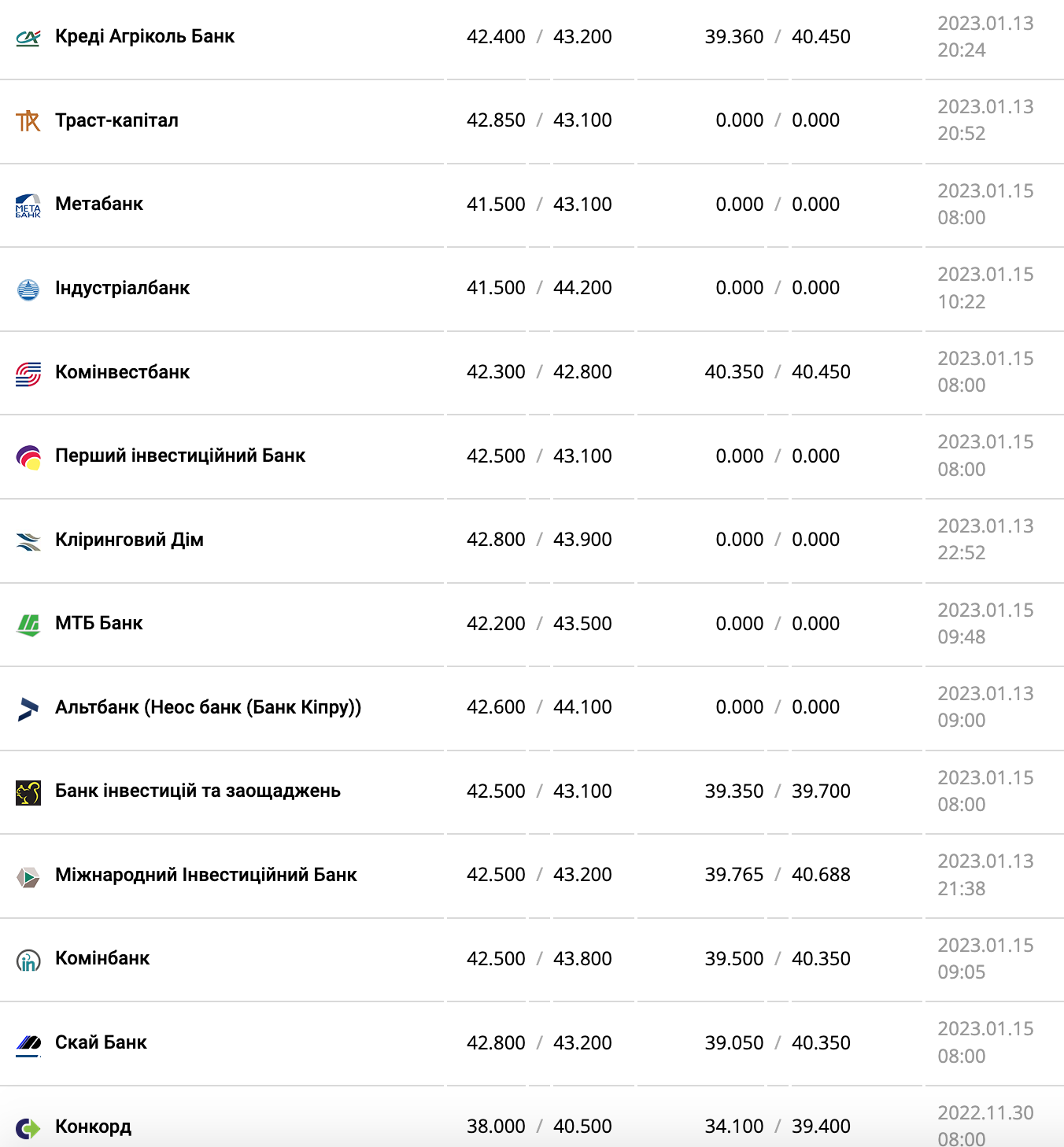This screenshot has width=1064, height=1147.
Task: Click the Метабанк logo icon
Action: [28, 205]
